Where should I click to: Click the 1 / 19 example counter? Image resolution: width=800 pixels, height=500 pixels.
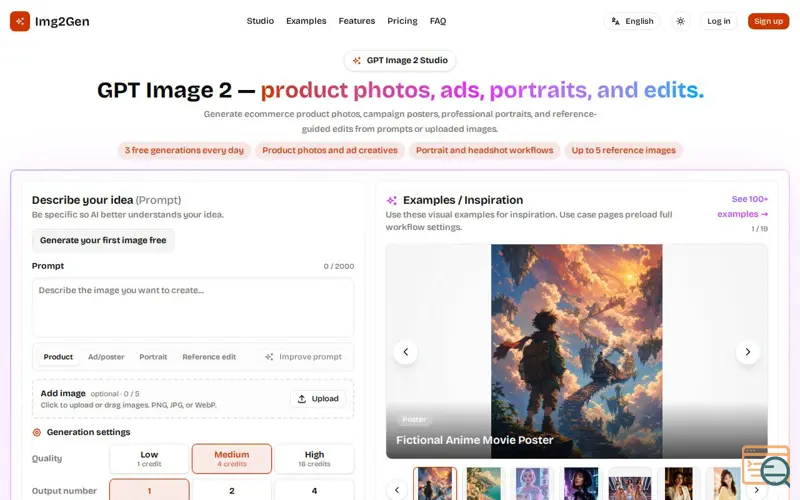click(759, 229)
